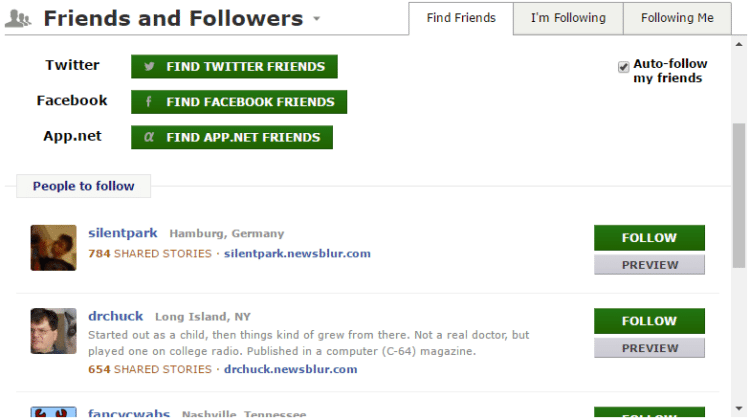Open drchuck's profile avatar
Viewport: 750px width, 420px height.
coord(54,331)
